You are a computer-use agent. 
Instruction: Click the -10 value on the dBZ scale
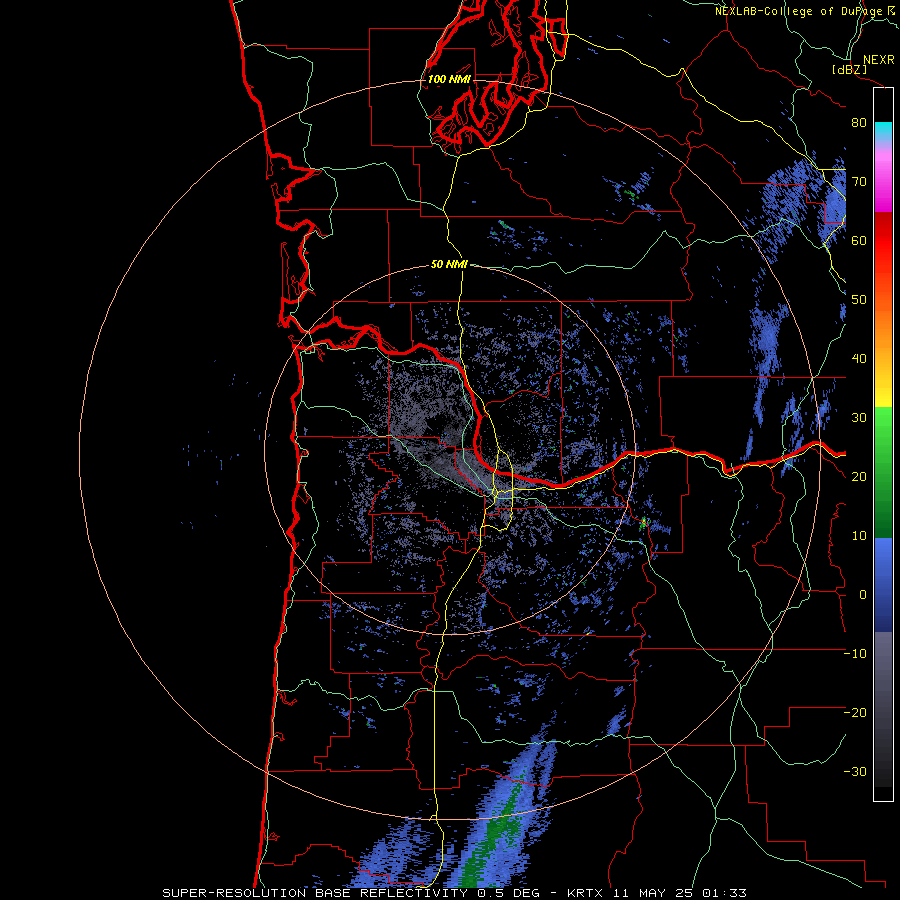coord(855,654)
